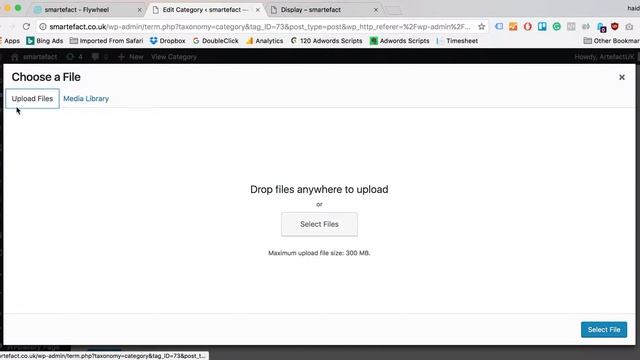640x360 pixels.
Task: Click the address bar URL
Action: 260,27
